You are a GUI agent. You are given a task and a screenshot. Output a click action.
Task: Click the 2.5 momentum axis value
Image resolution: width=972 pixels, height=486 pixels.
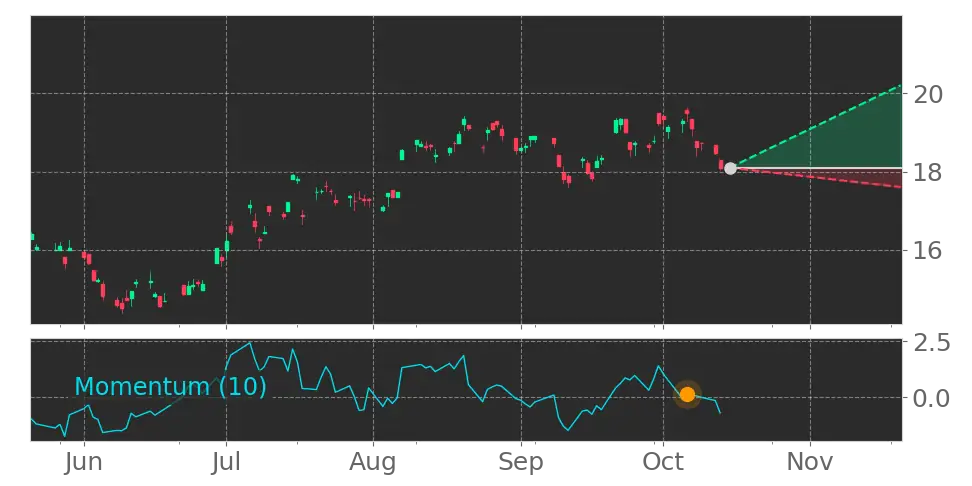pos(932,342)
